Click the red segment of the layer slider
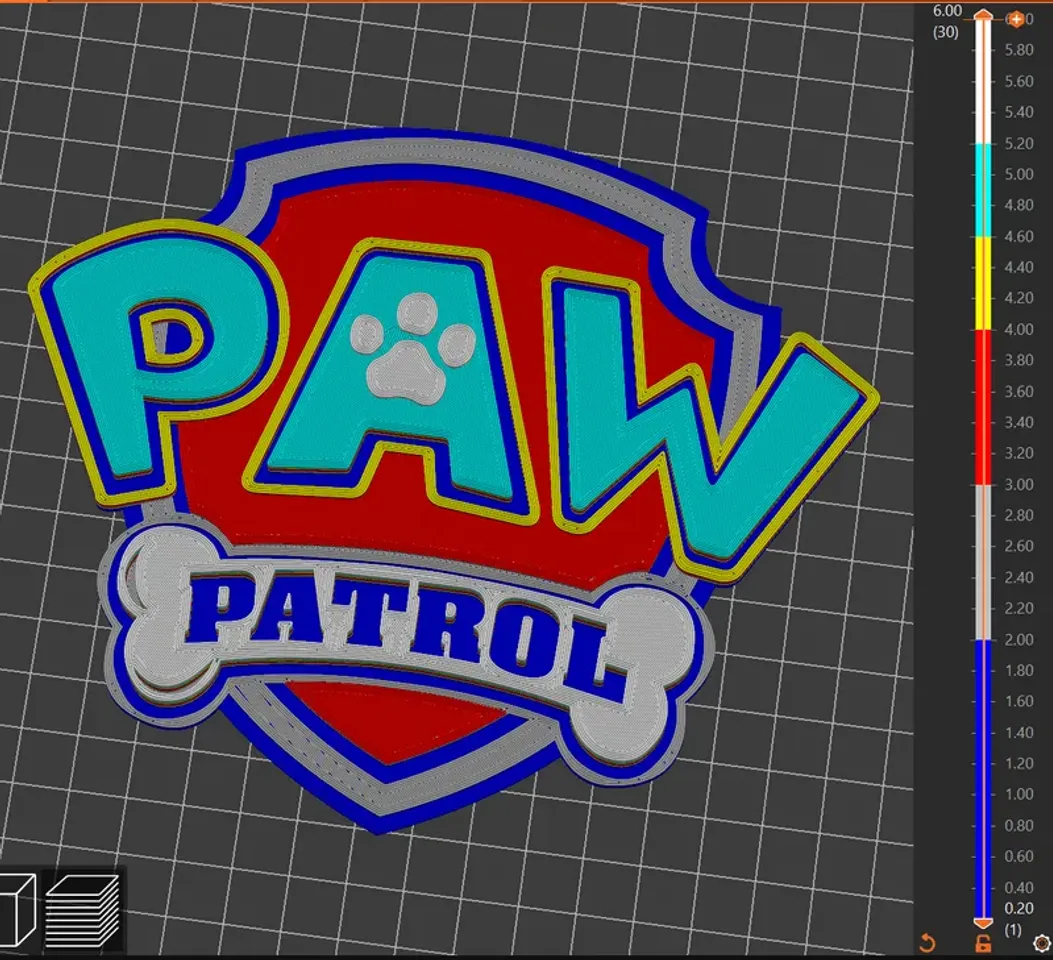 click(x=983, y=407)
